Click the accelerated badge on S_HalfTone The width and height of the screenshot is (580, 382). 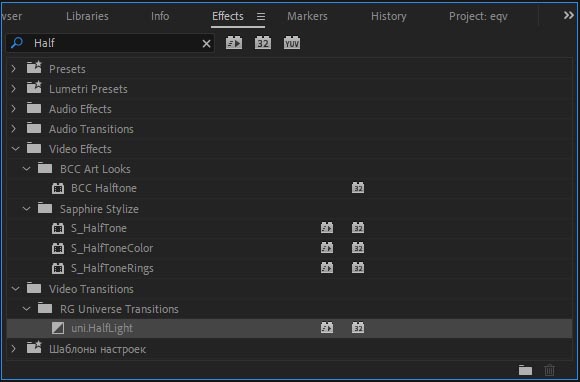click(x=327, y=228)
